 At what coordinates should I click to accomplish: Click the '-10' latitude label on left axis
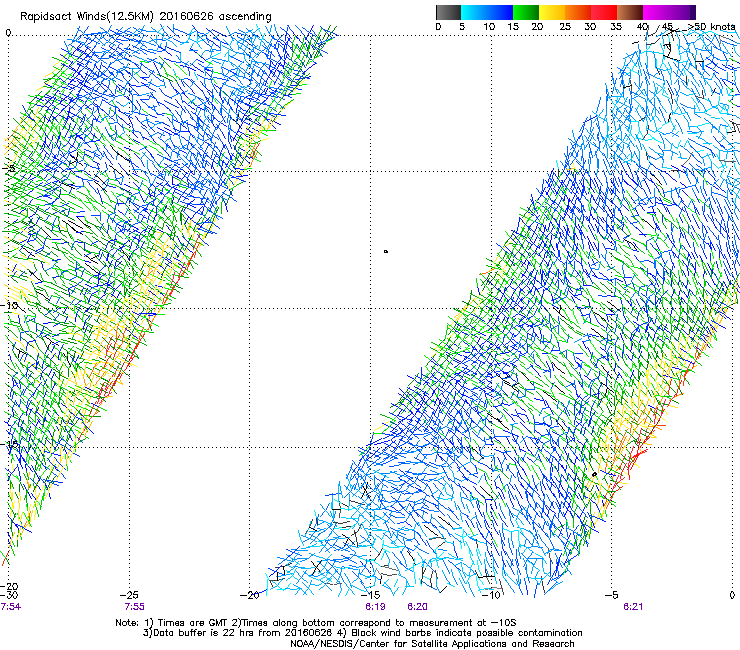9,306
